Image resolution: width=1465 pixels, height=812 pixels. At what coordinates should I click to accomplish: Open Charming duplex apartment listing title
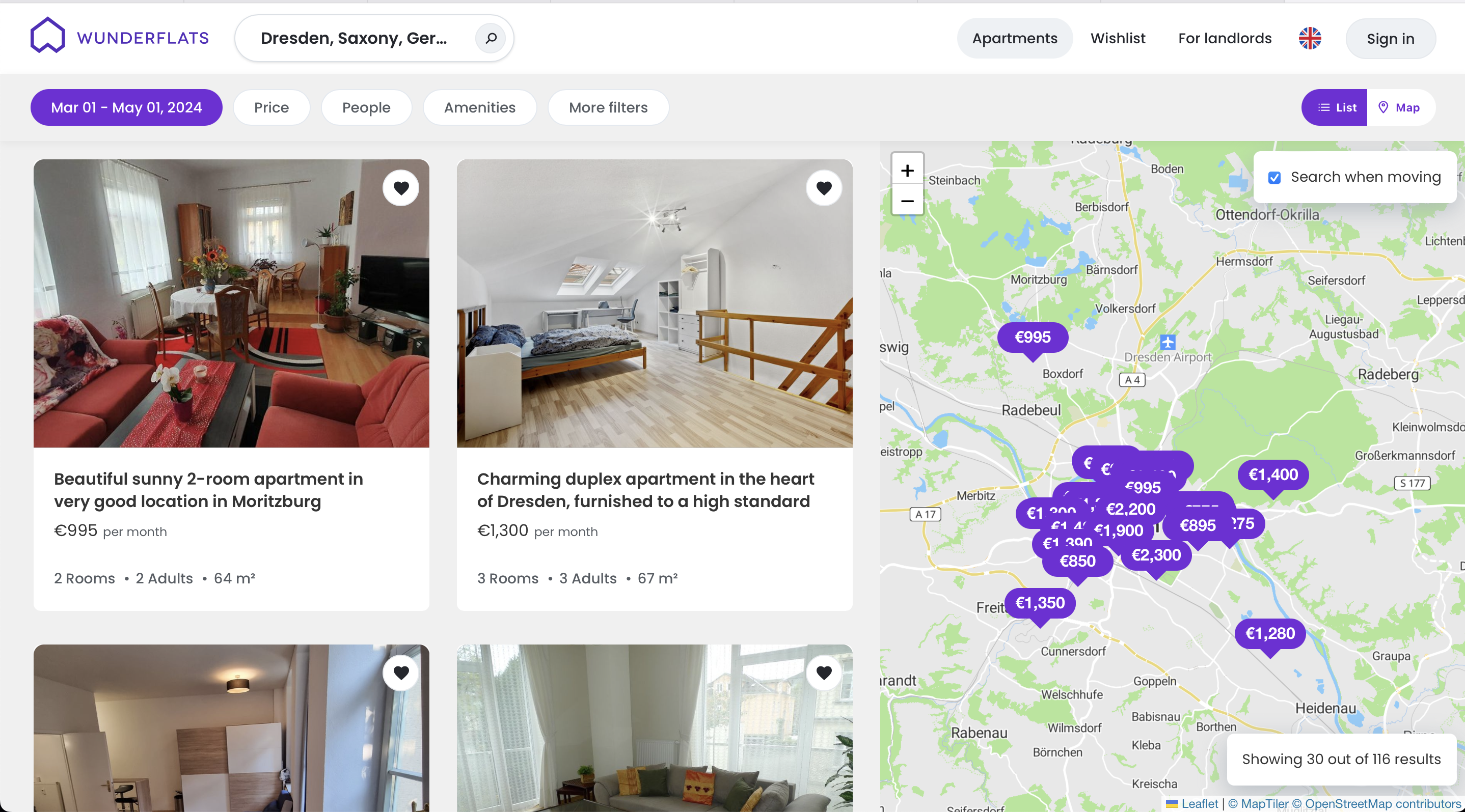(x=645, y=490)
